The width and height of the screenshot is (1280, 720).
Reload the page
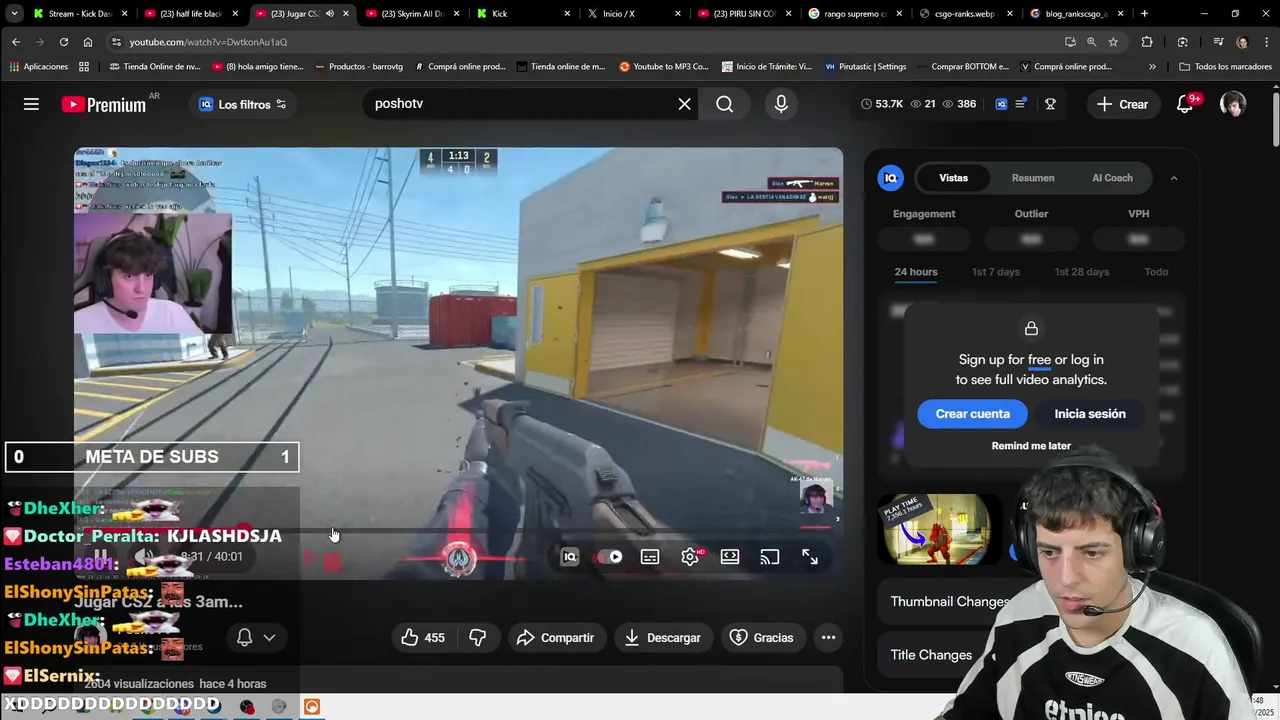64,42
